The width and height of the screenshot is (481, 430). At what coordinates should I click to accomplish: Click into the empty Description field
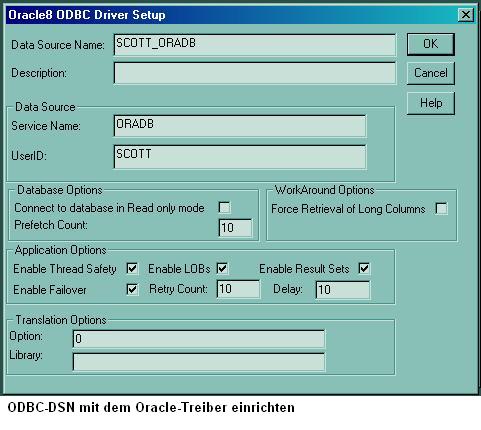tap(255, 73)
